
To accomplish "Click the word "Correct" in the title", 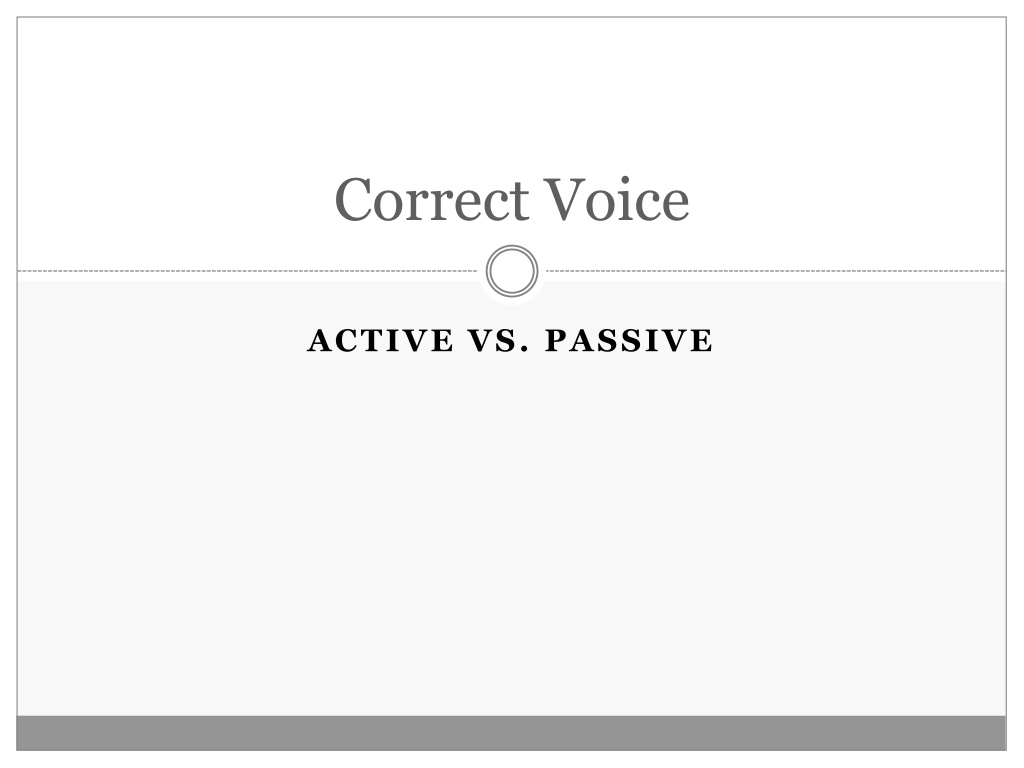I will (432, 199).
